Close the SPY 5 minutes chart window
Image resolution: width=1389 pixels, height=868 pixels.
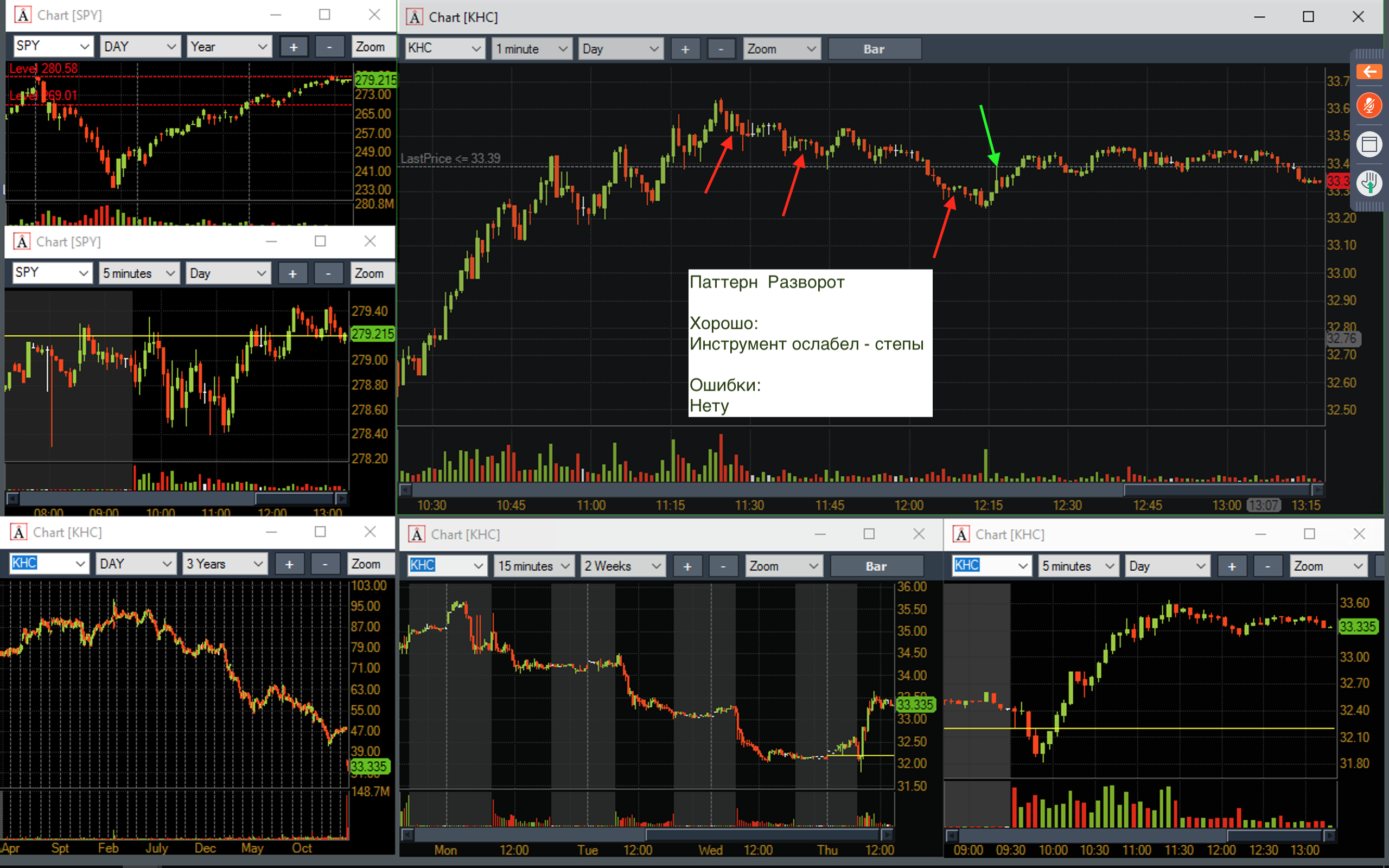(x=370, y=241)
